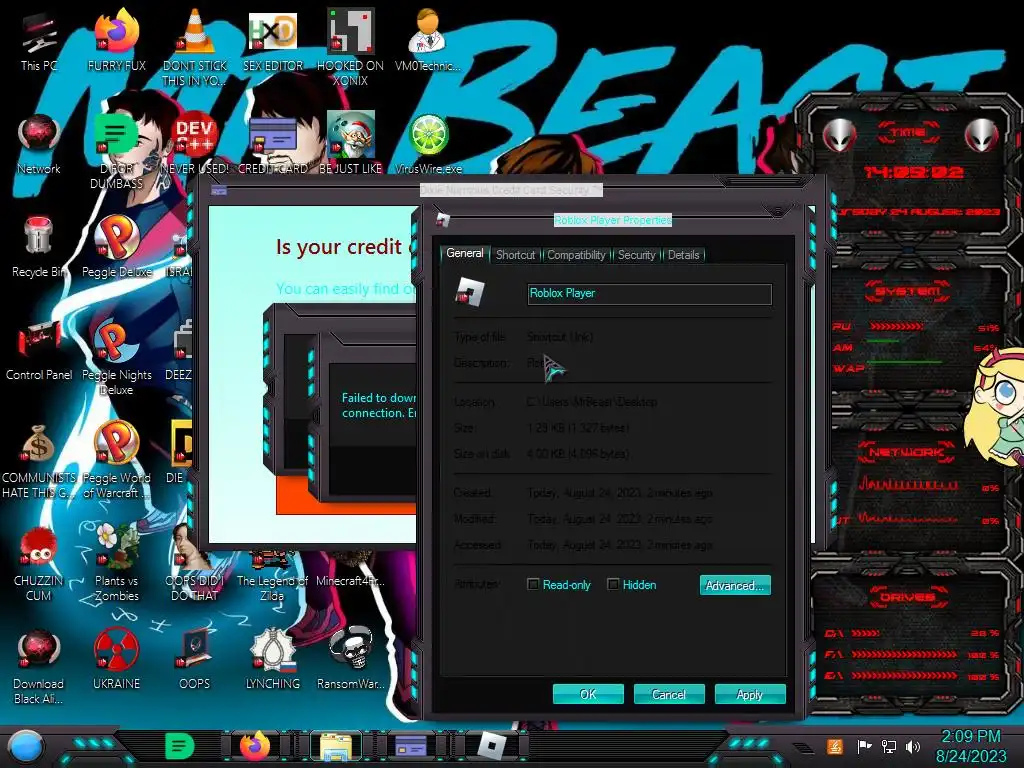Select the Download Black Ali... desktop icon
This screenshot has width=1024, height=768.
[39, 666]
